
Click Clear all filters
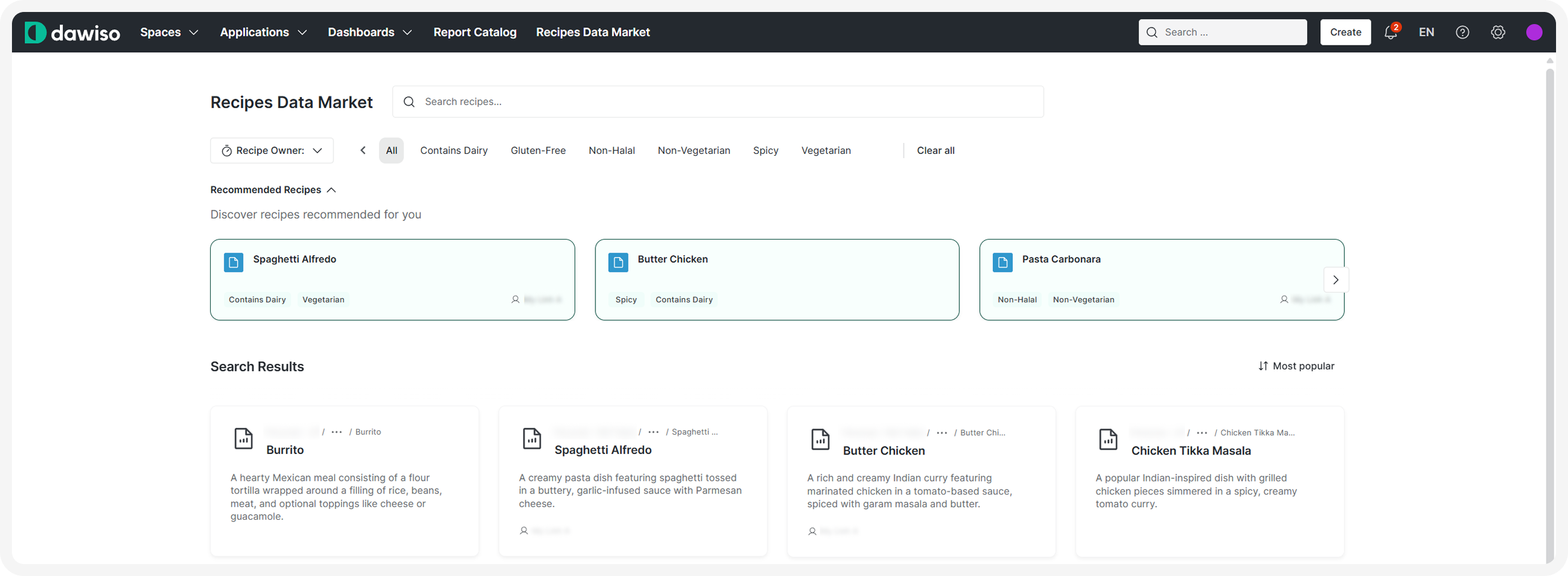click(x=935, y=150)
